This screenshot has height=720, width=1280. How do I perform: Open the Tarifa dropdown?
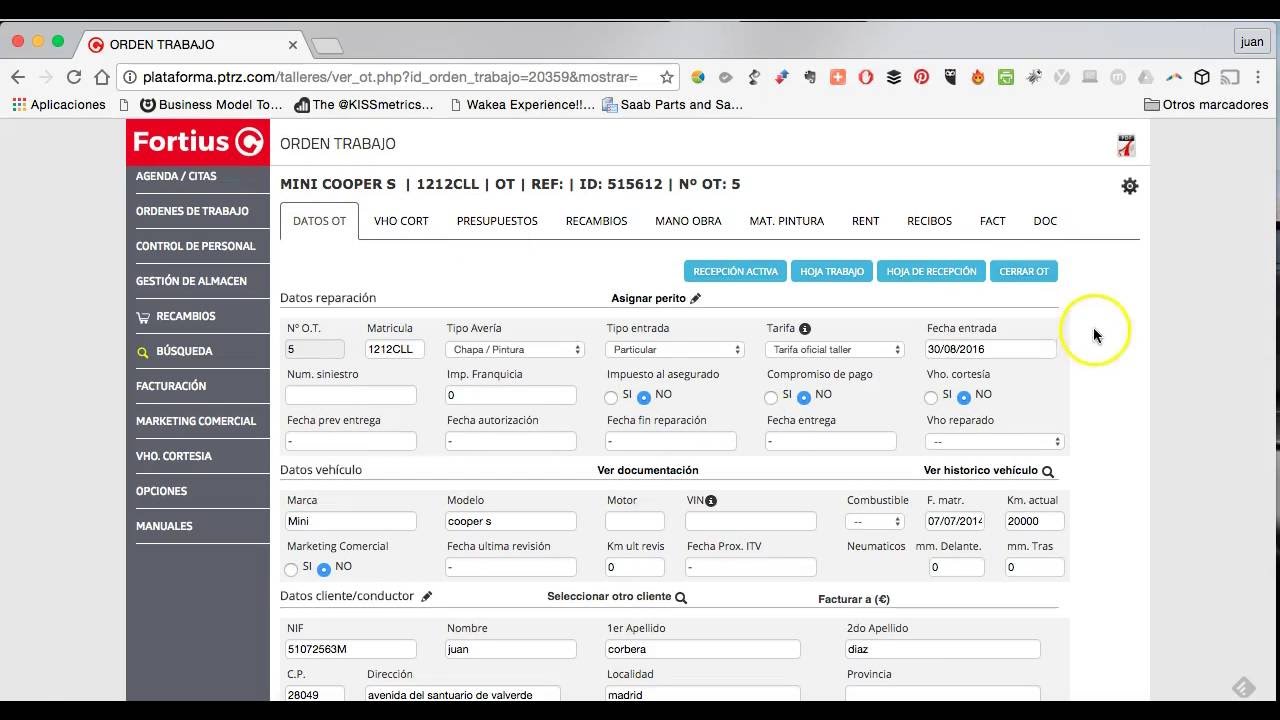pos(835,349)
